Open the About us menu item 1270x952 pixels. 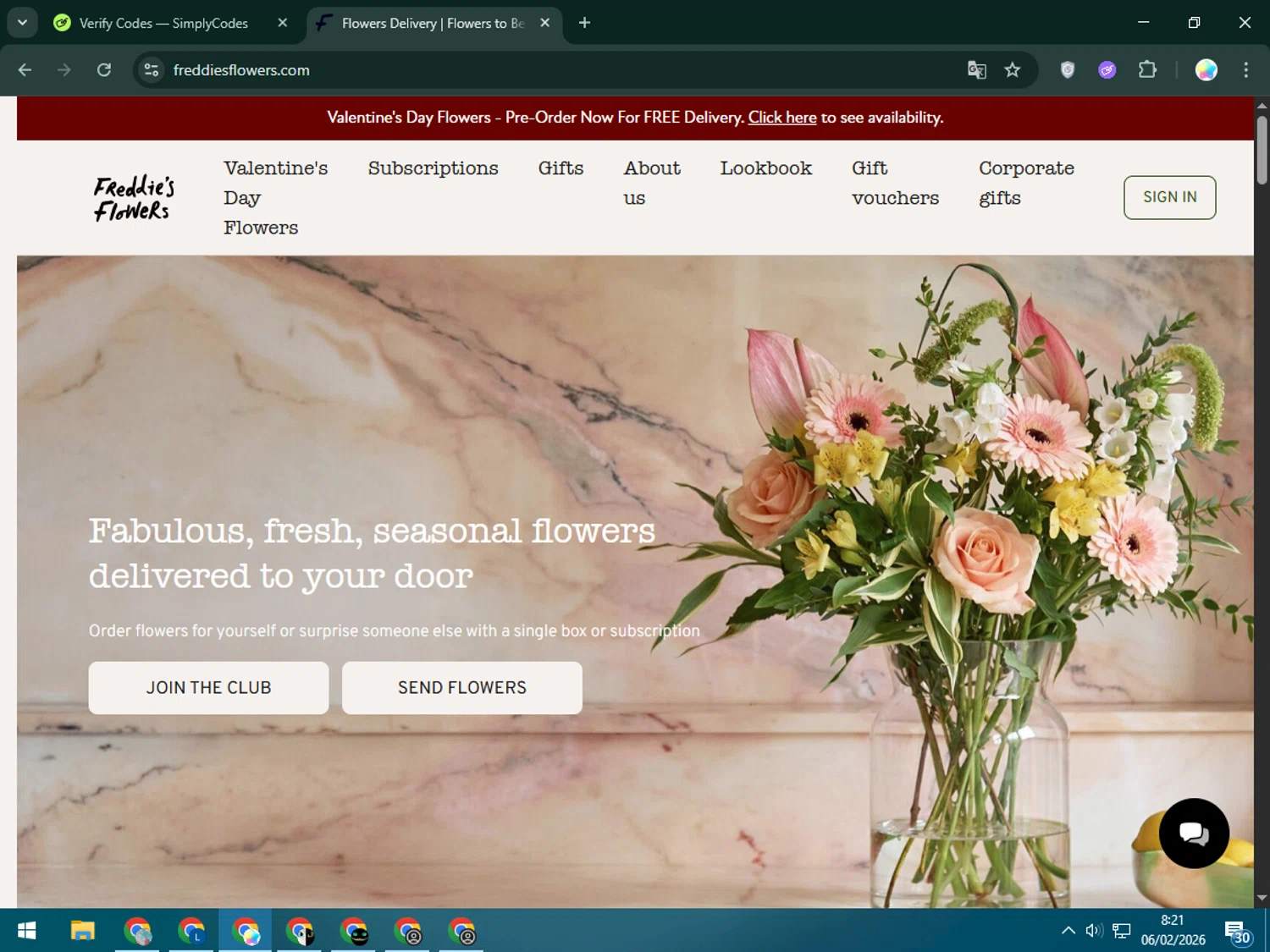click(652, 183)
